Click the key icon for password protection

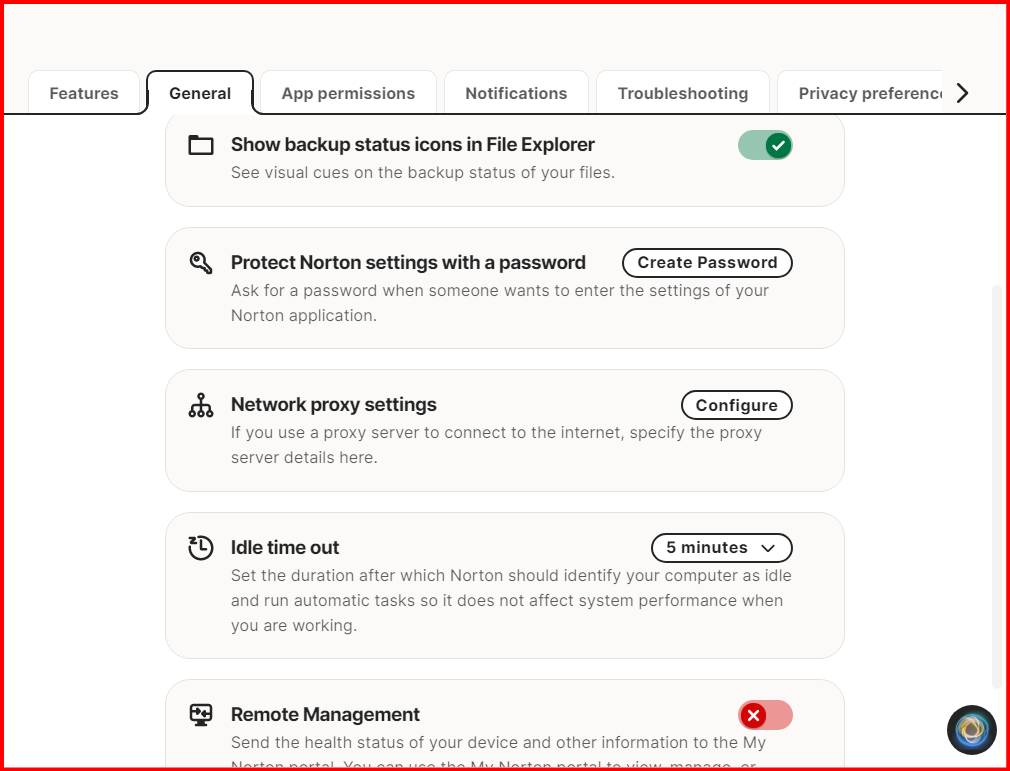pos(201,263)
